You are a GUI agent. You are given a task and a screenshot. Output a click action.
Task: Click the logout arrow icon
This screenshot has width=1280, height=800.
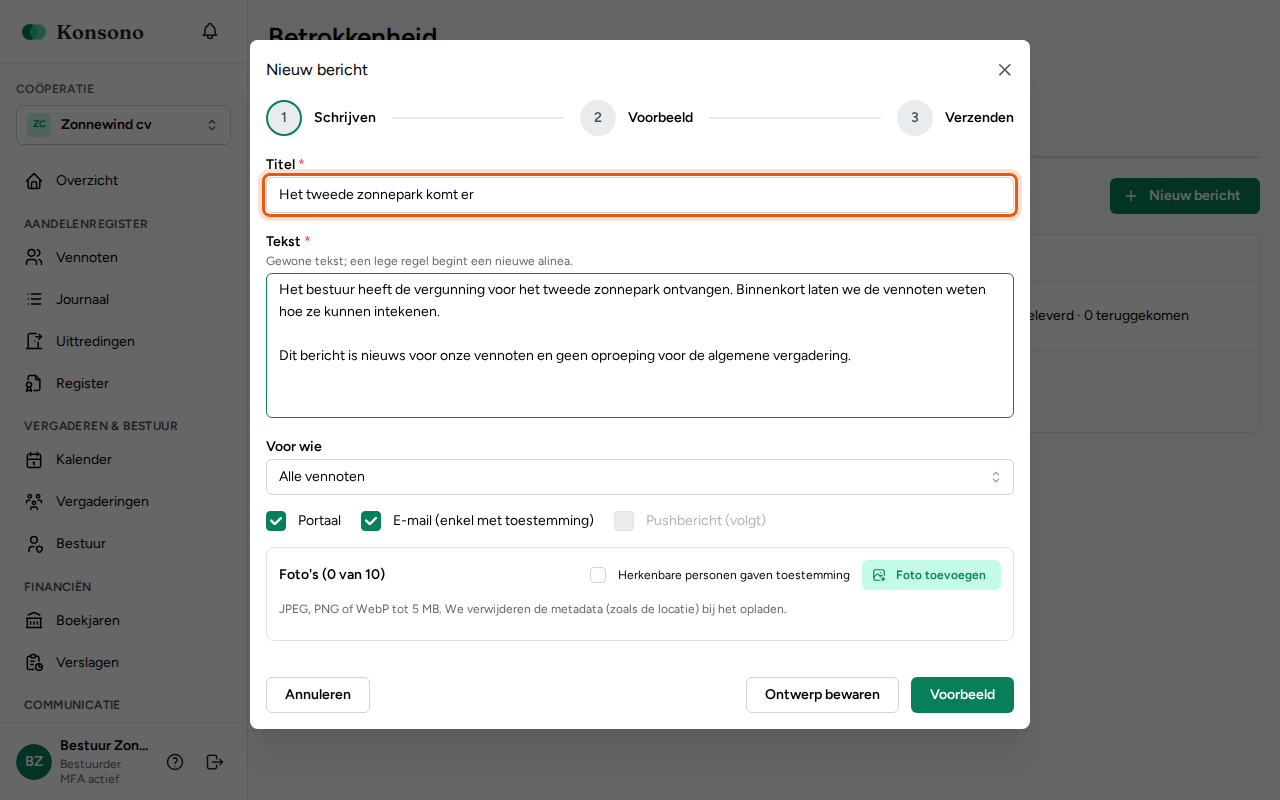tap(214, 762)
